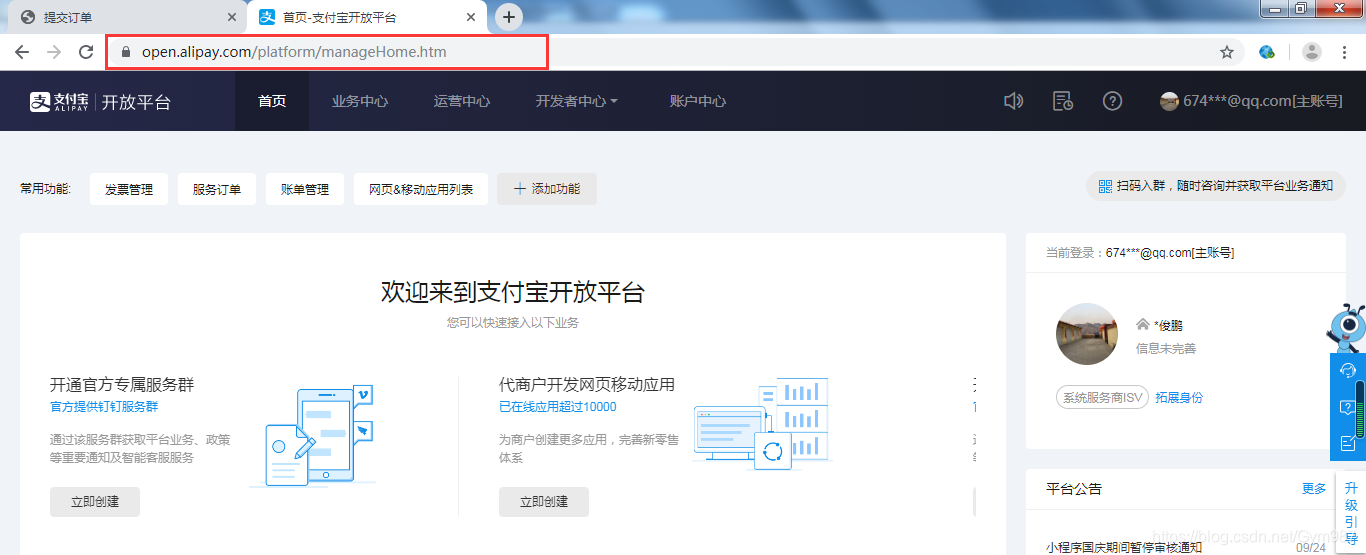Open the 运营中心 navigation item

(462, 101)
